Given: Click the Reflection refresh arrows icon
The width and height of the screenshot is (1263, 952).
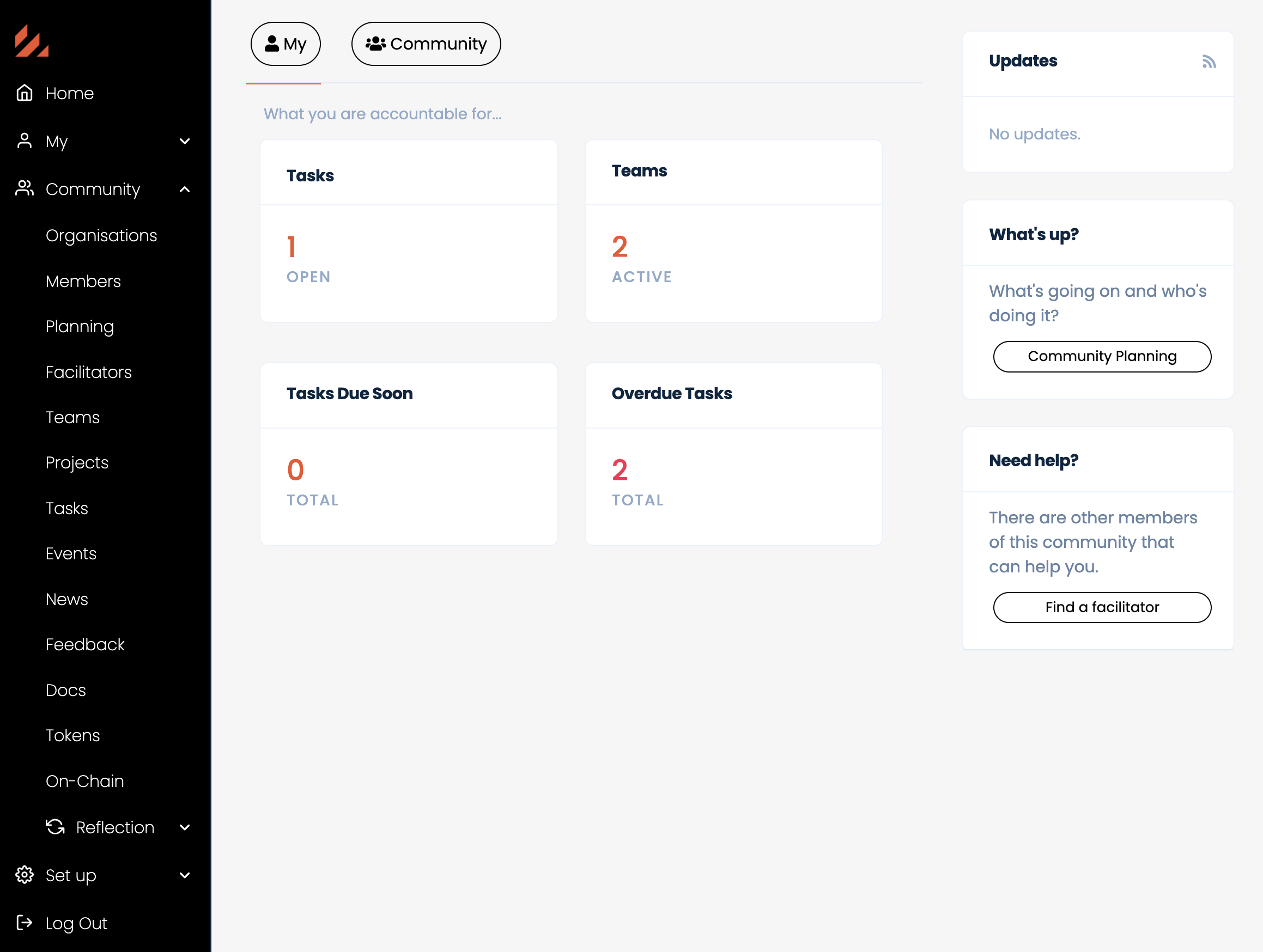Looking at the screenshot, I should (x=56, y=827).
